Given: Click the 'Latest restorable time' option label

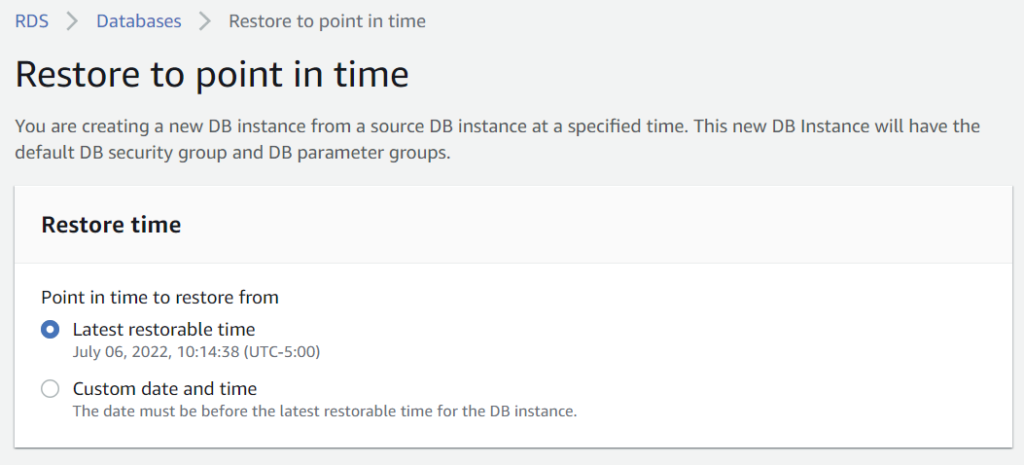Looking at the screenshot, I should (x=164, y=329).
